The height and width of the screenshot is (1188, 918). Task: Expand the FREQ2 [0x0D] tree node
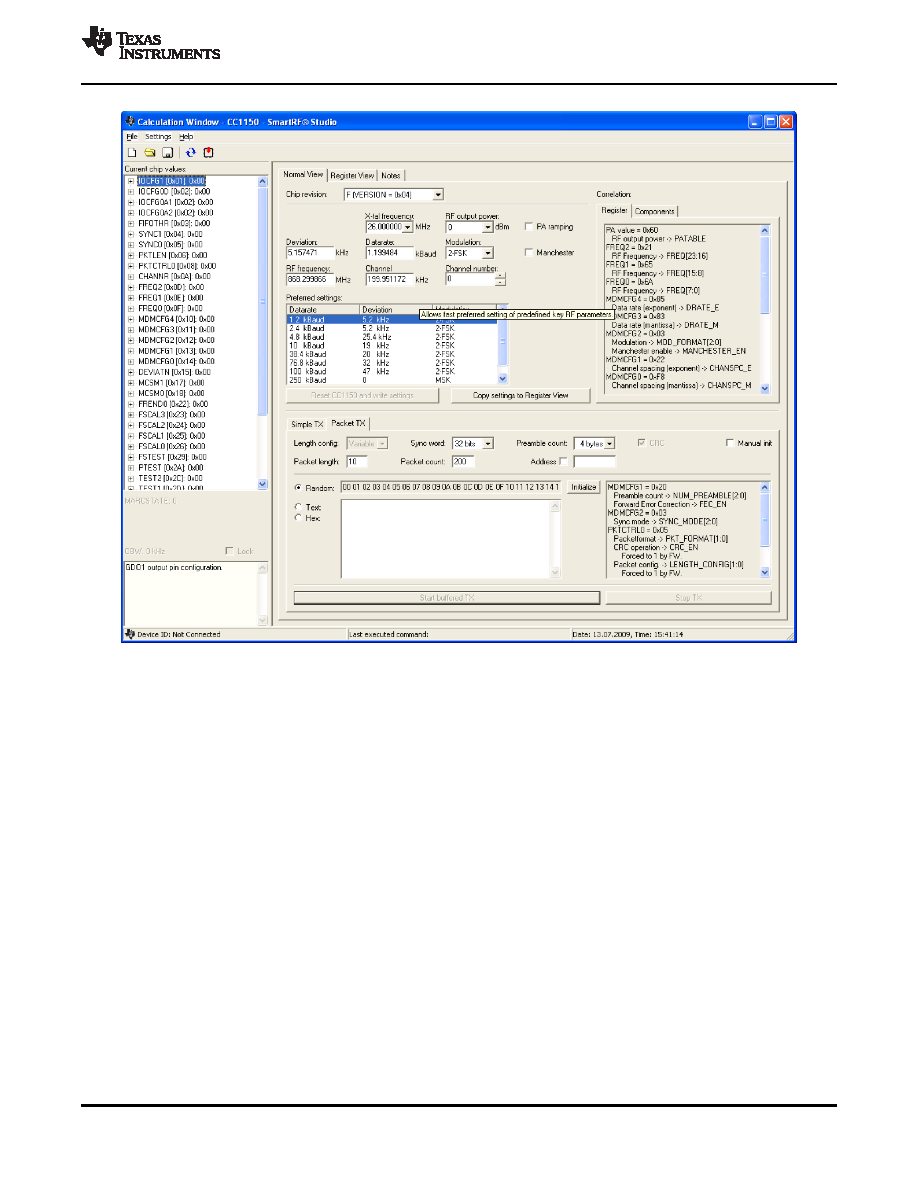coord(131,287)
